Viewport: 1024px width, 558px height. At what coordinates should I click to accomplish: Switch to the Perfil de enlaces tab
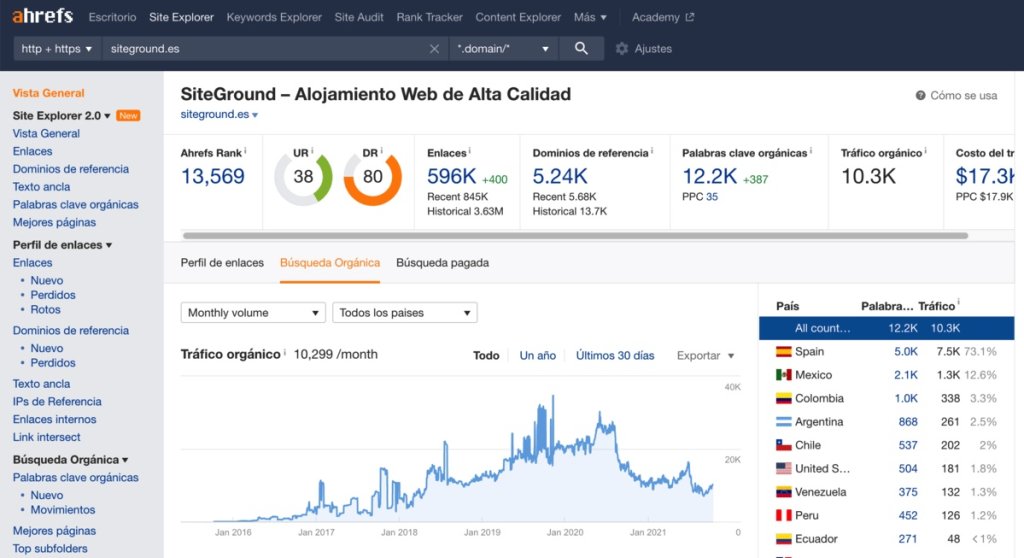coord(222,263)
